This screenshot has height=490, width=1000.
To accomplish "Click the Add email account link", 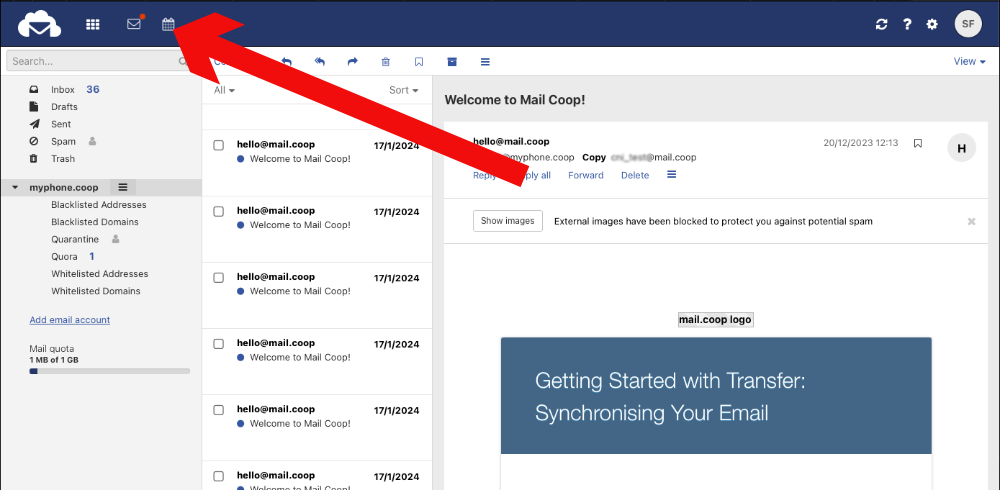I will [x=70, y=320].
